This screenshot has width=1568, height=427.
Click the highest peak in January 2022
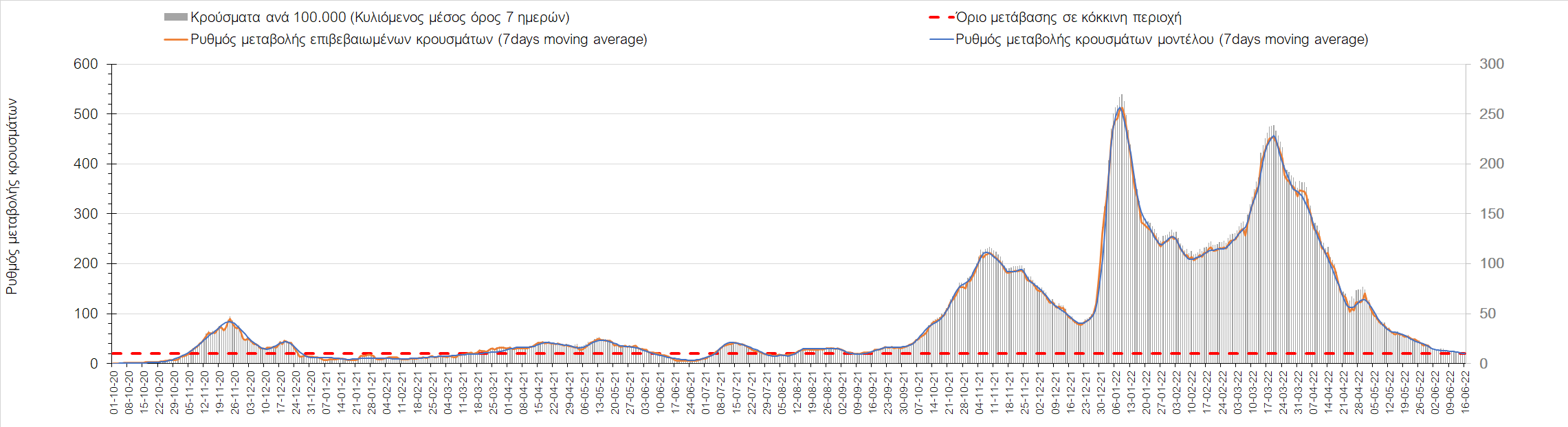(1120, 108)
